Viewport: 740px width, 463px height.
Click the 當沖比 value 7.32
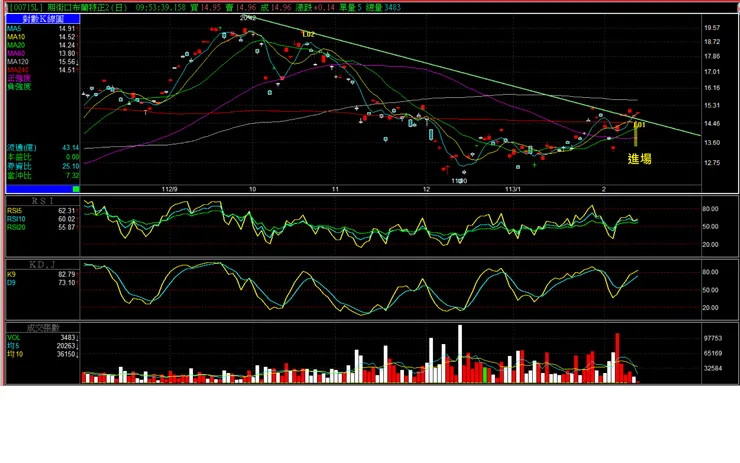click(x=73, y=176)
